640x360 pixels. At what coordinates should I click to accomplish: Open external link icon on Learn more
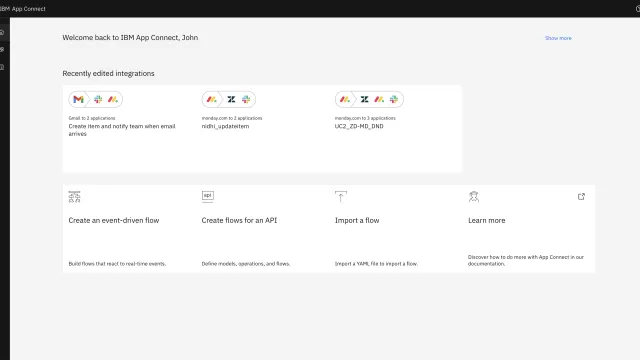pyautogui.click(x=581, y=197)
